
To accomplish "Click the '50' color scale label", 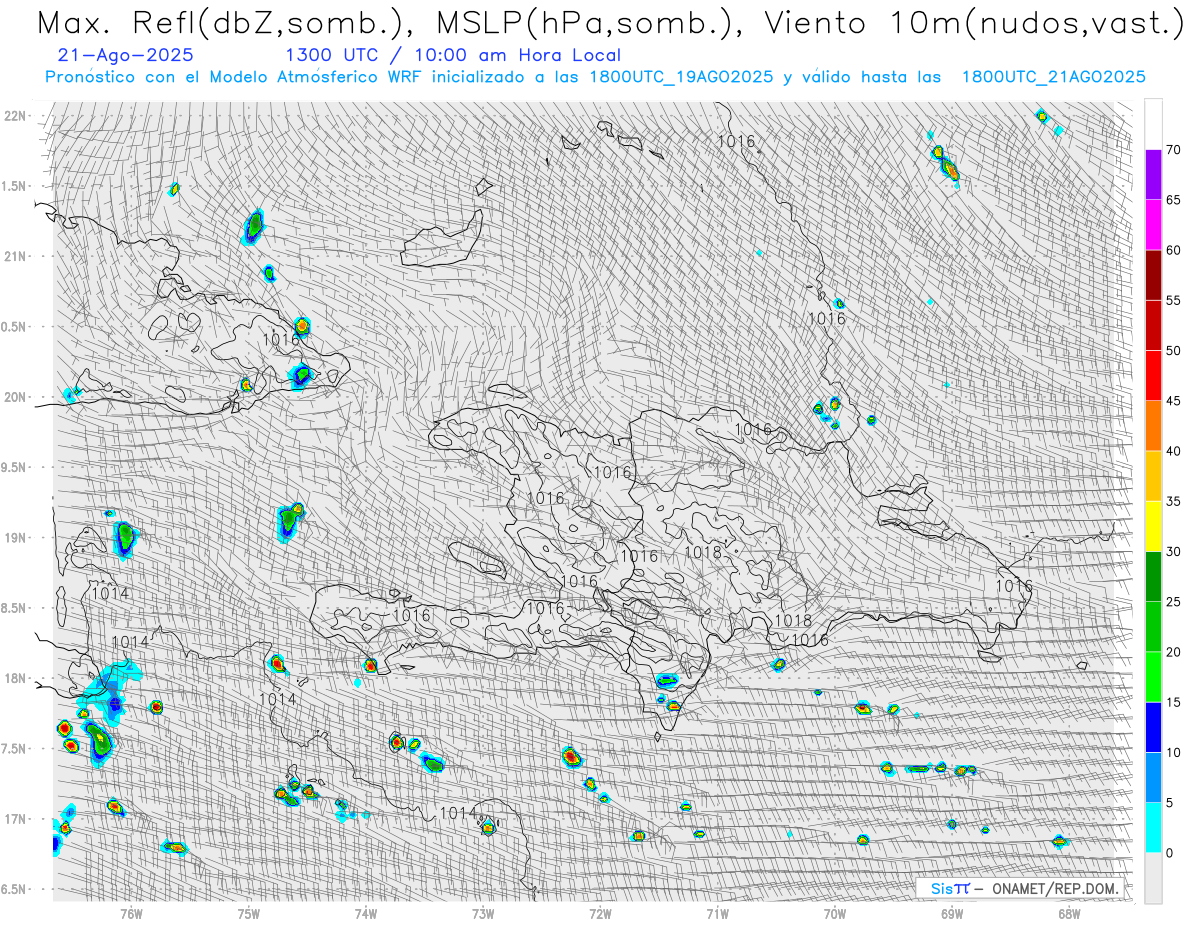I will coord(1174,351).
